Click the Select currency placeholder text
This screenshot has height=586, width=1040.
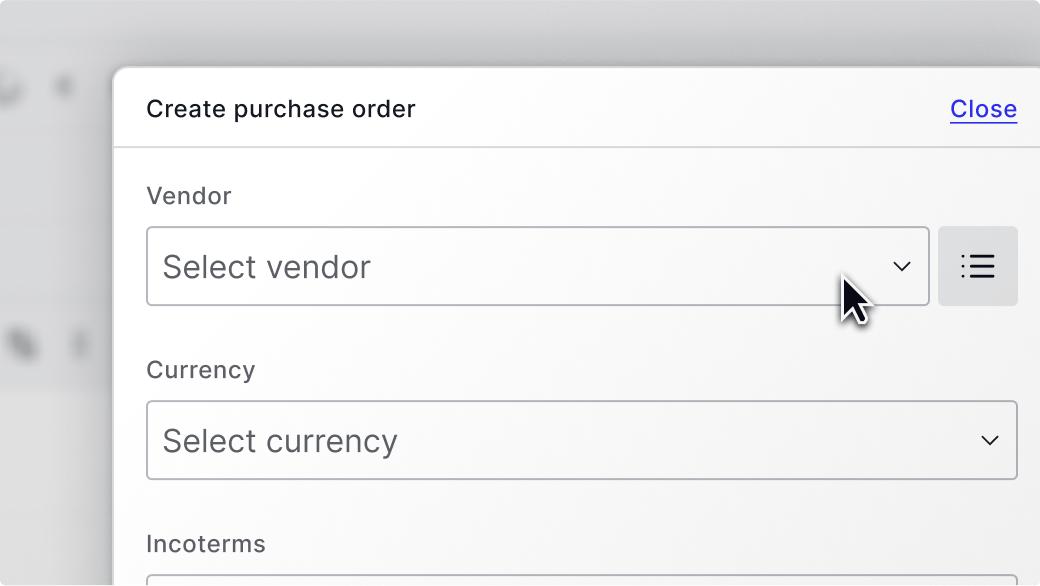[280, 441]
